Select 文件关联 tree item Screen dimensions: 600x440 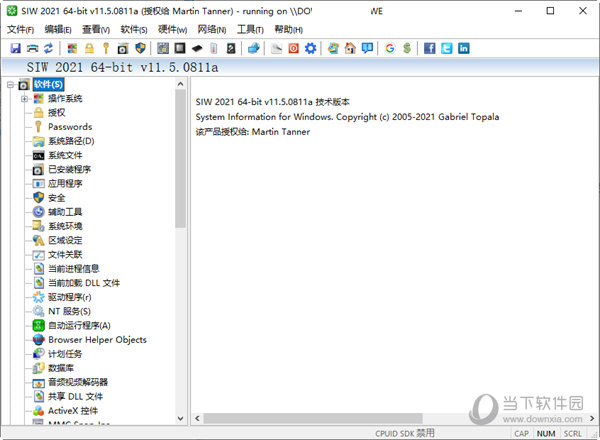click(65, 254)
